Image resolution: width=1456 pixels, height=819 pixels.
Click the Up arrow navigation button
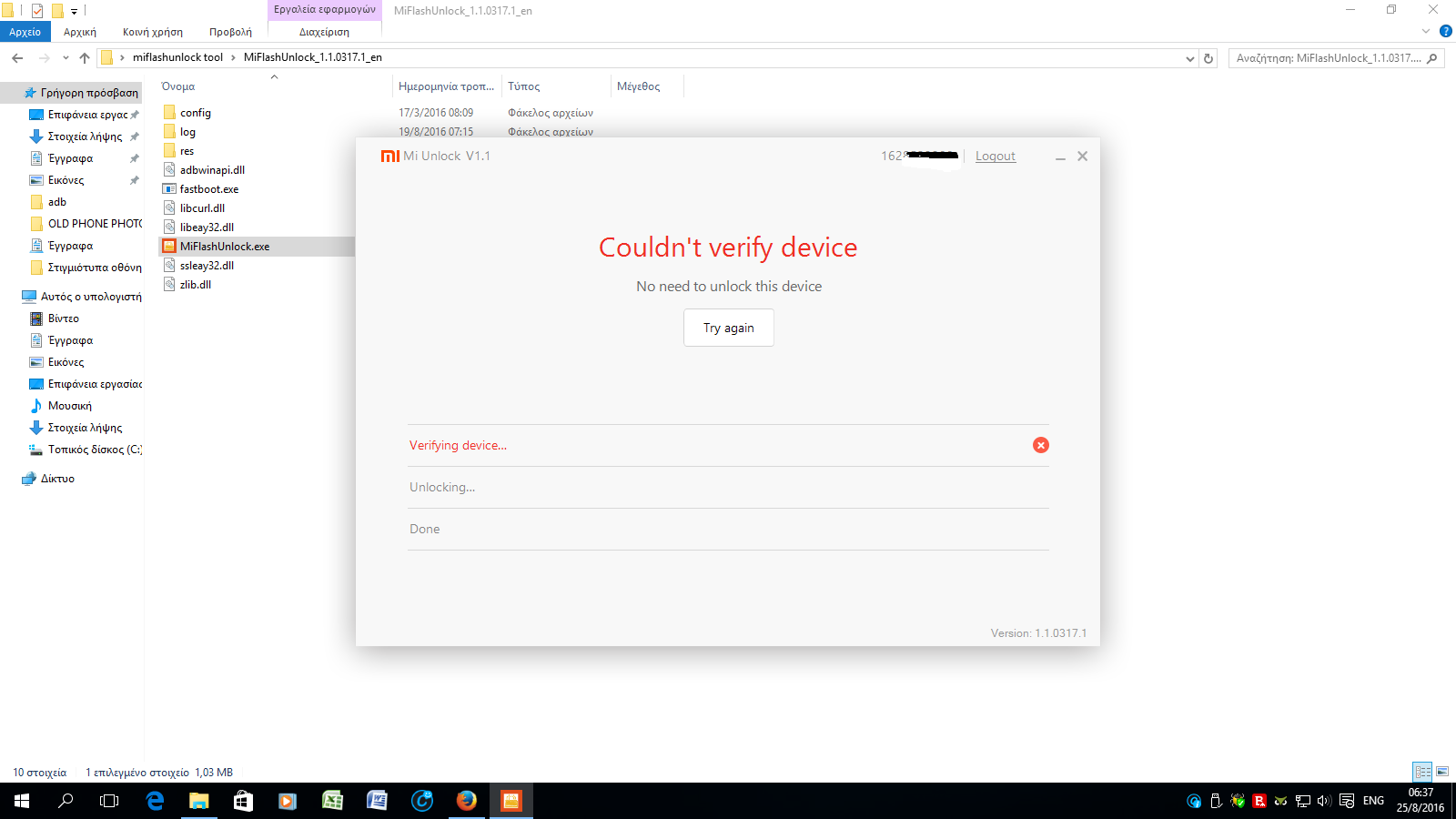point(85,58)
